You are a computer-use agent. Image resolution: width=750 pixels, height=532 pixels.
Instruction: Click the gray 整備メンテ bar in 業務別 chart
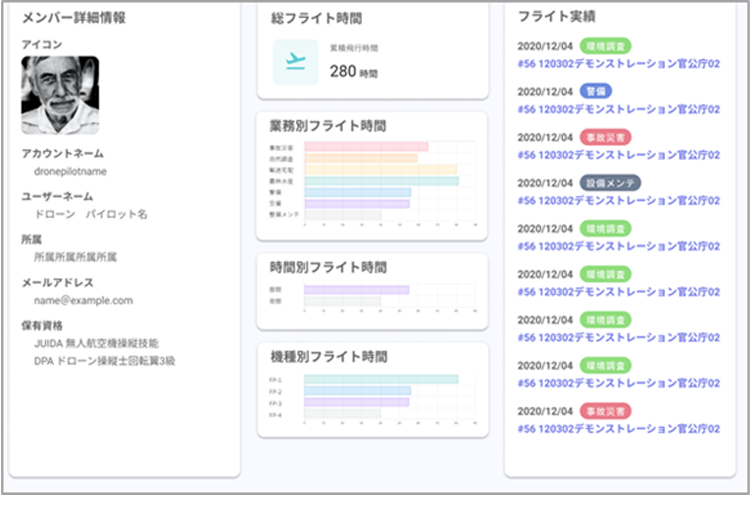pyautogui.click(x=343, y=215)
